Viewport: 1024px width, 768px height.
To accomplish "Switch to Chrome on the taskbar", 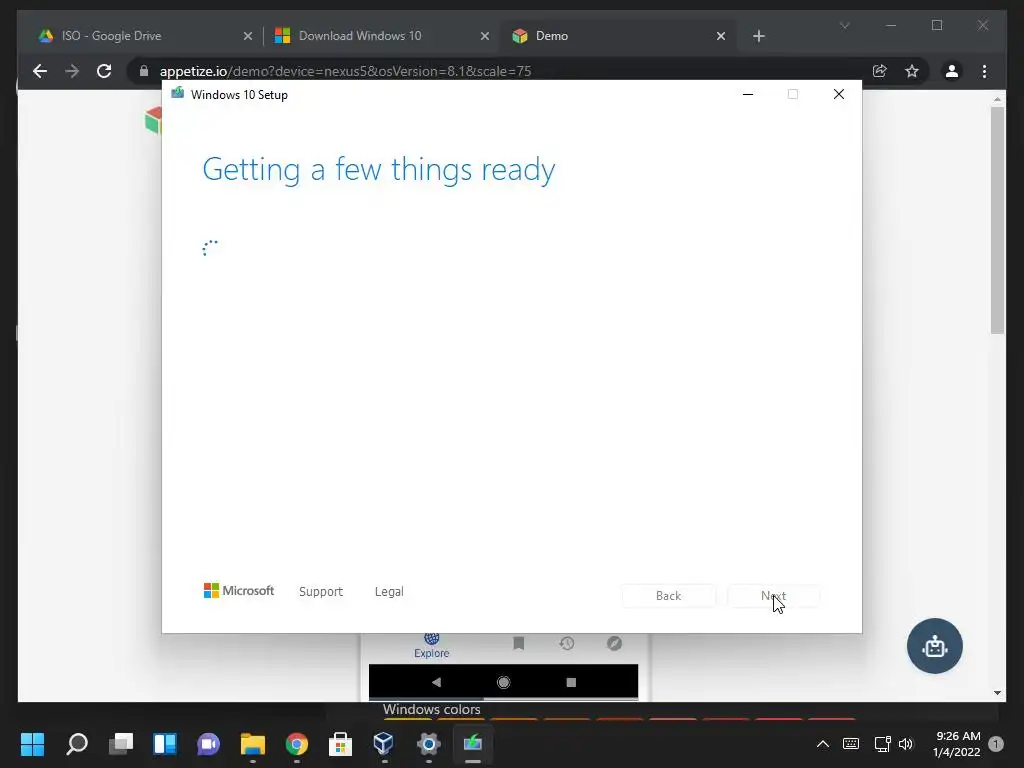I will [x=296, y=744].
